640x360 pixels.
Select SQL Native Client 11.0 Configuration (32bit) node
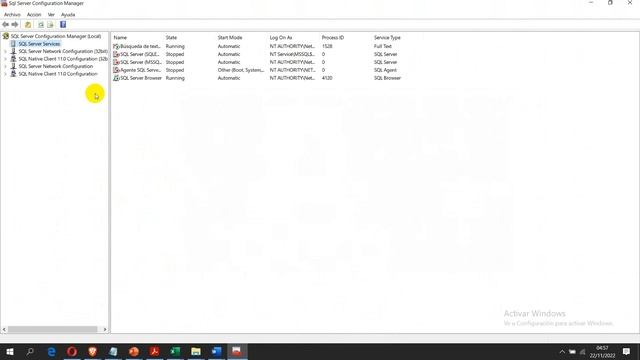click(x=63, y=59)
